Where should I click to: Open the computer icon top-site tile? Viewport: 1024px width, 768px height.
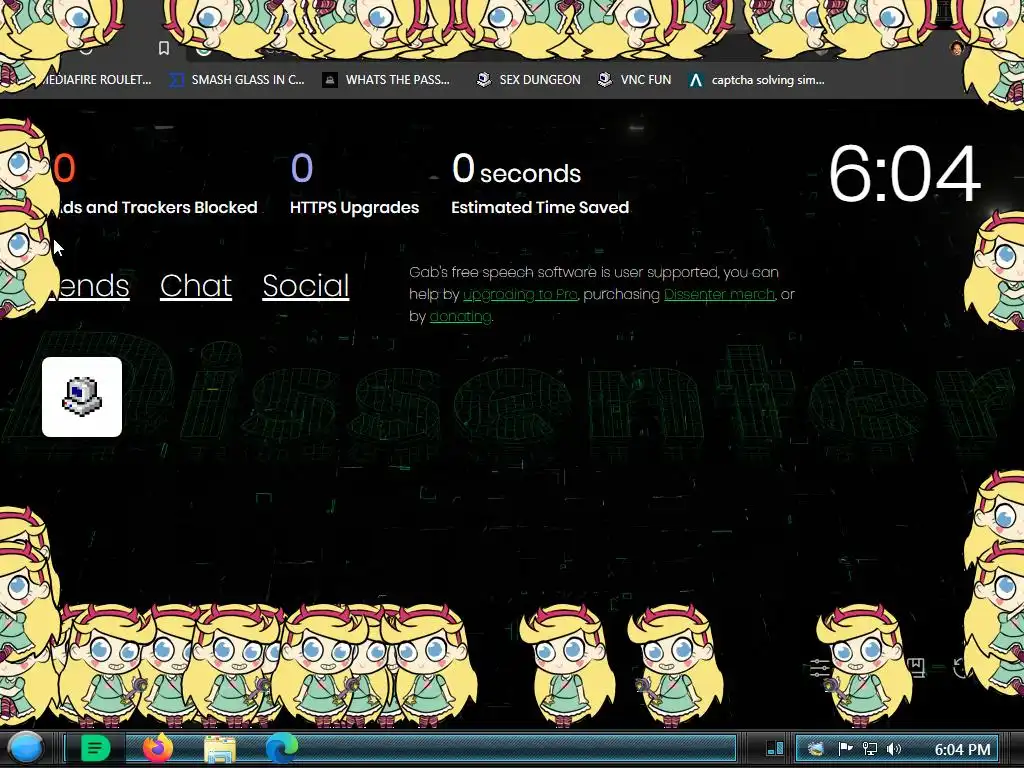click(x=82, y=396)
